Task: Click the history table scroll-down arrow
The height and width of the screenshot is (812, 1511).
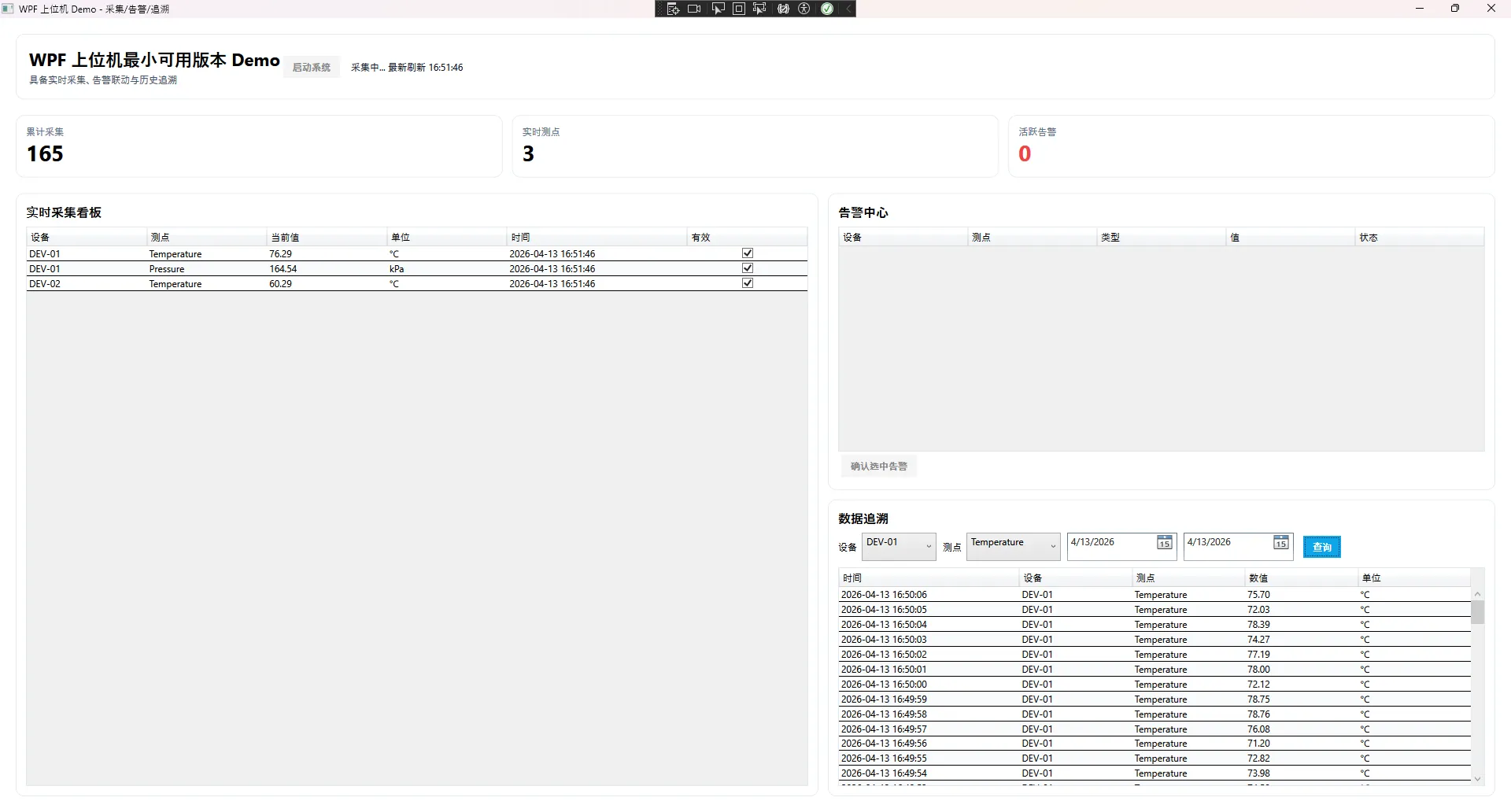Action: tap(1478, 779)
